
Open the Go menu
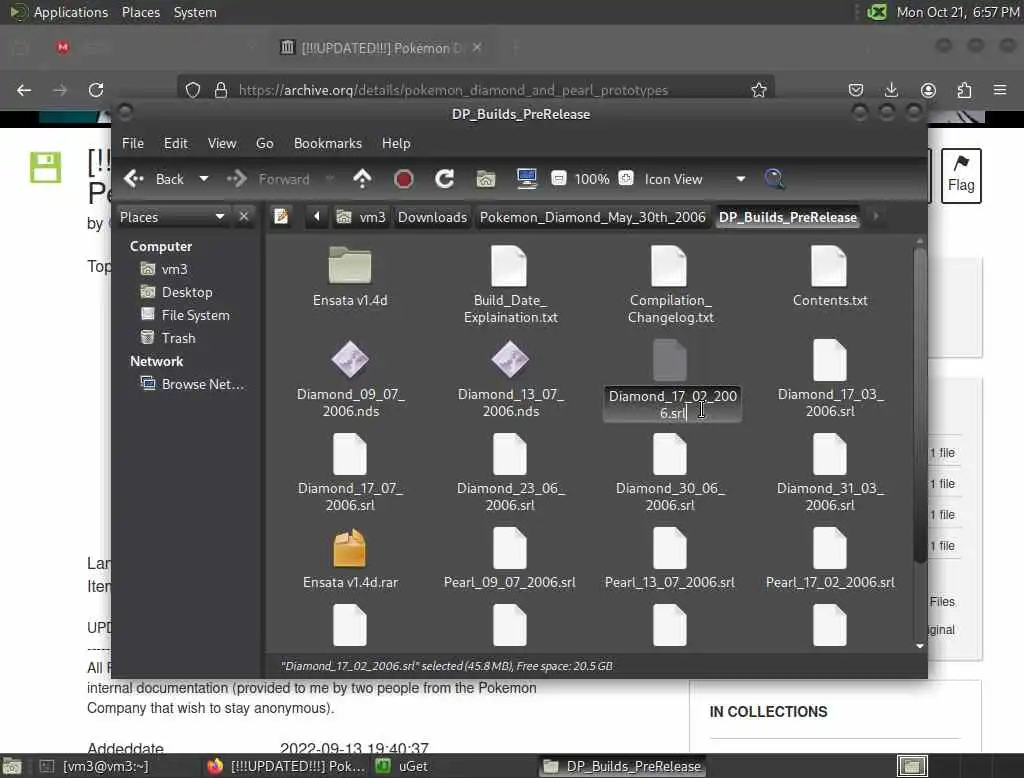point(264,143)
